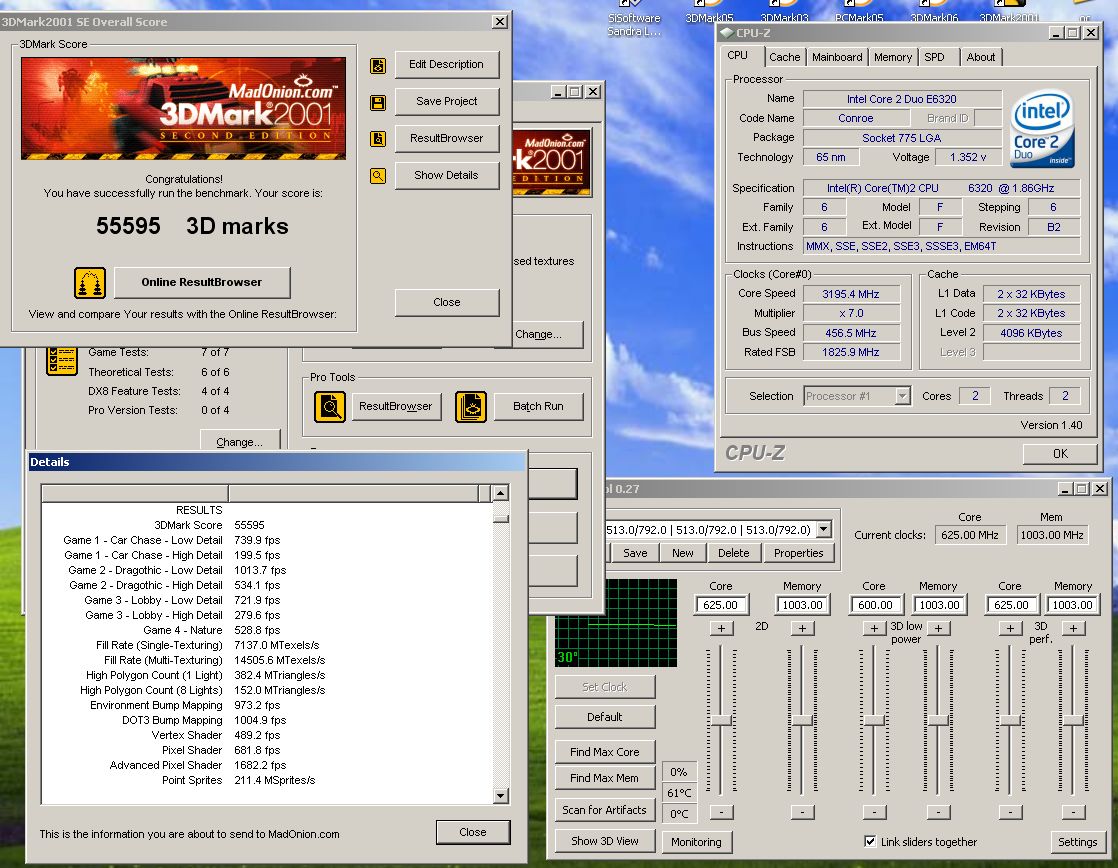Click the Save Project button
The image size is (1118, 868).
tap(446, 101)
